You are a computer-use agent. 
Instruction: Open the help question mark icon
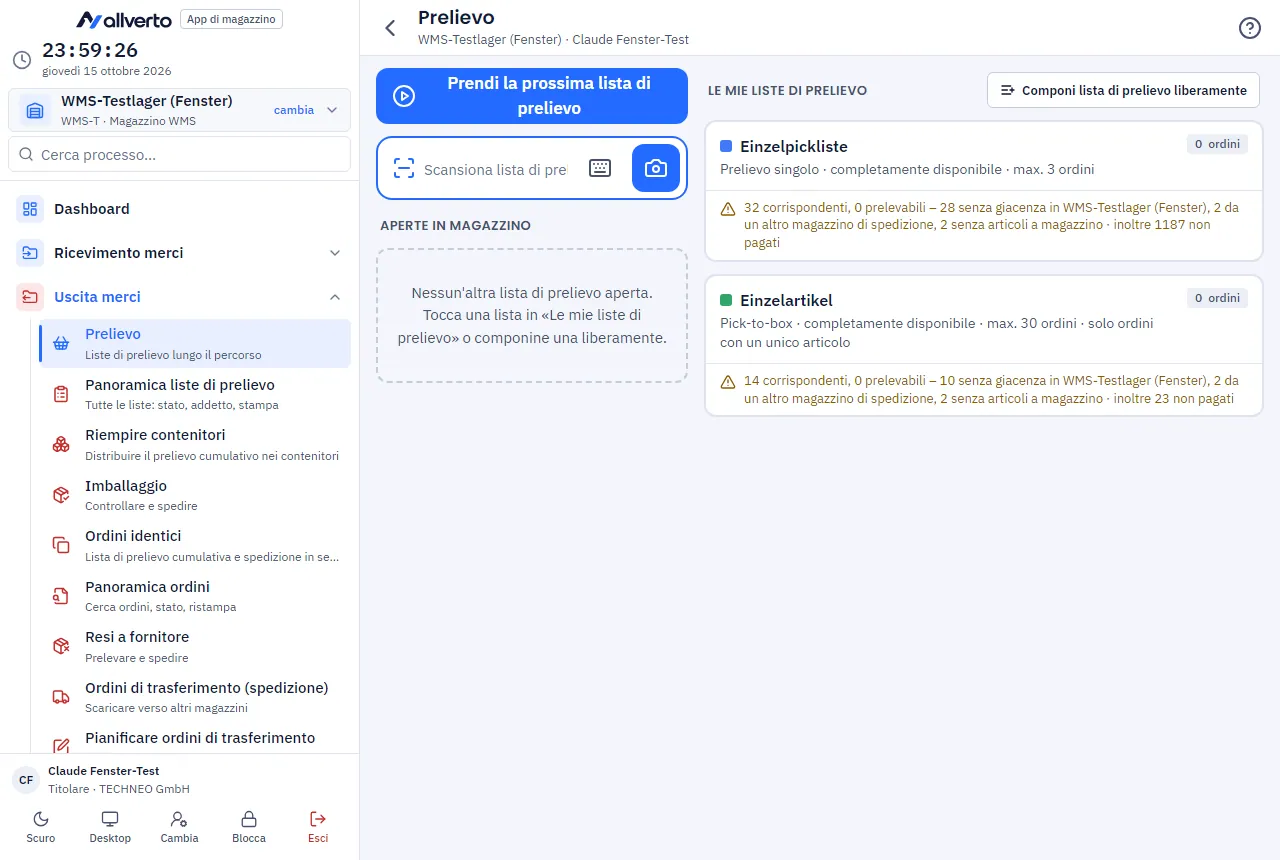pos(1249,28)
